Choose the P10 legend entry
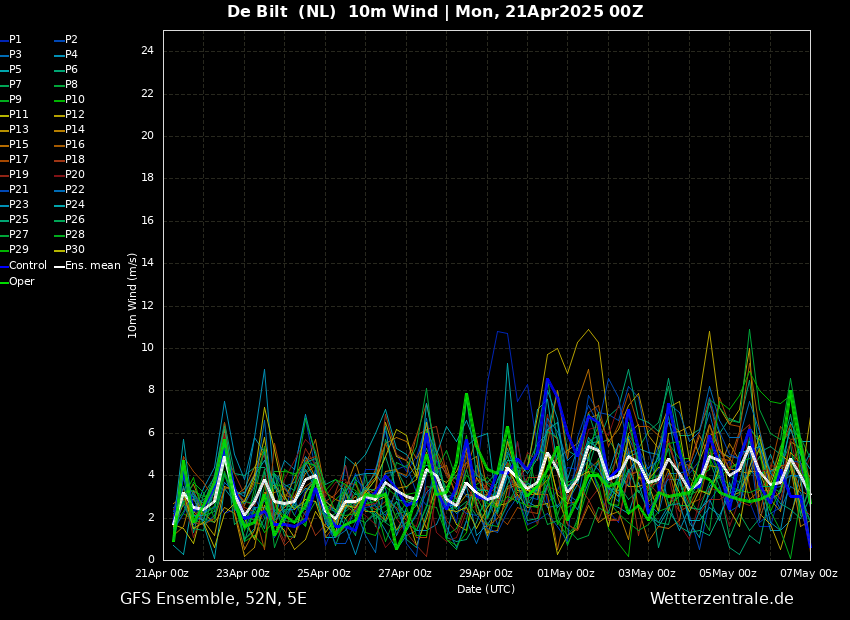Viewport: 850px width, 620px height. click(74, 100)
